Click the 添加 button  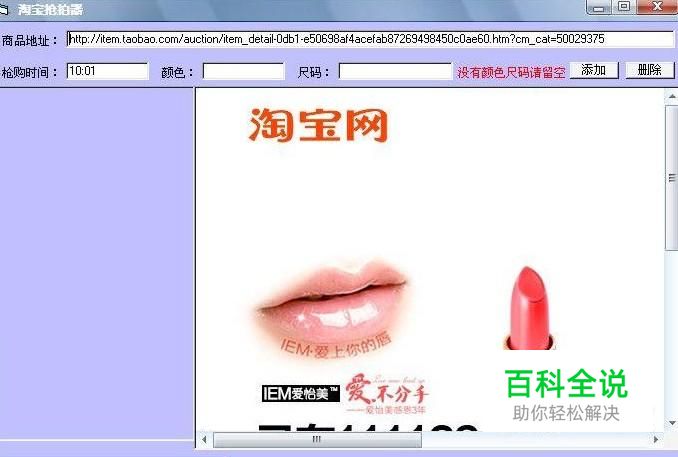pos(594,70)
